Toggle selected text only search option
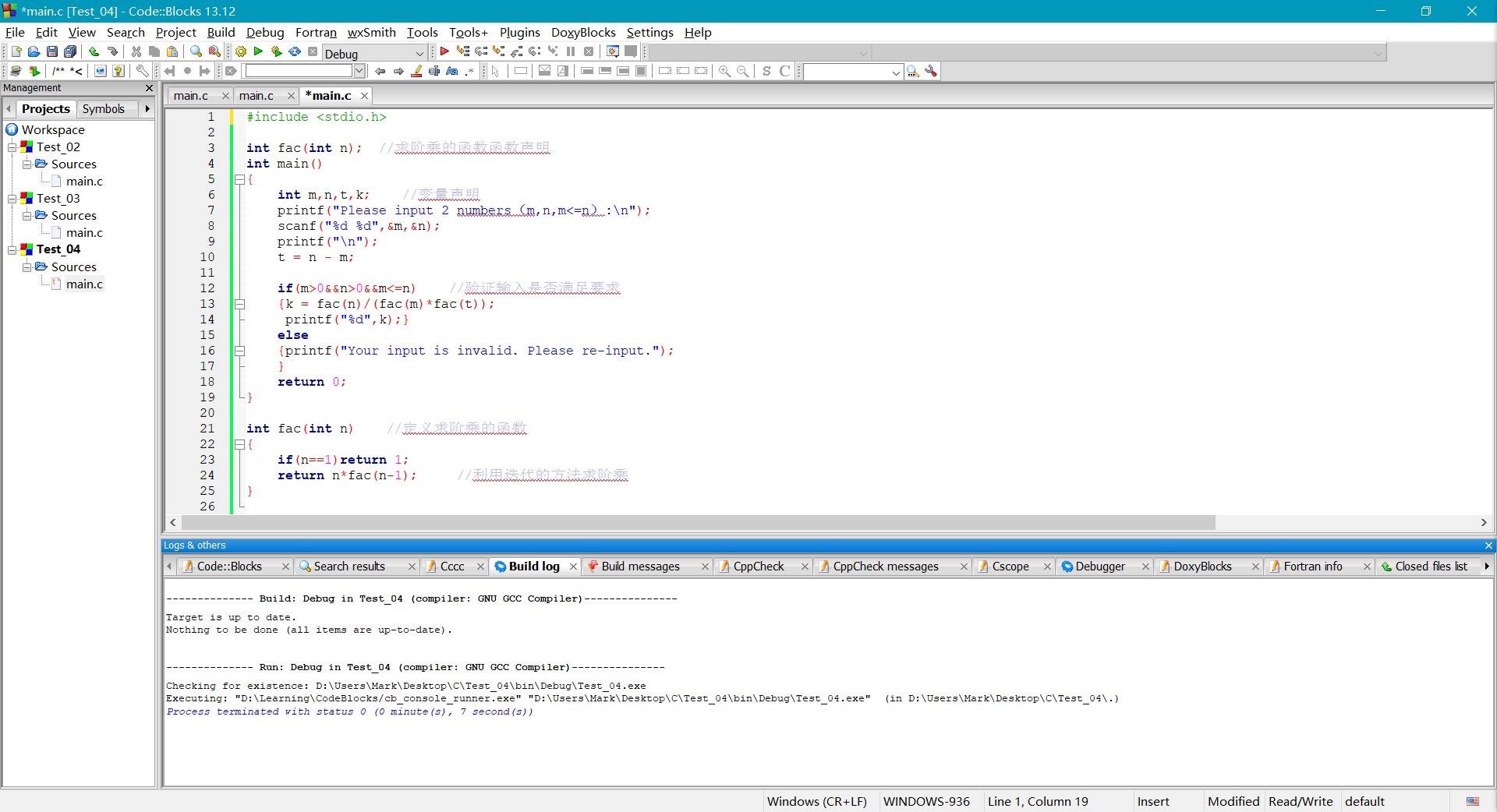1497x812 pixels. (x=434, y=71)
